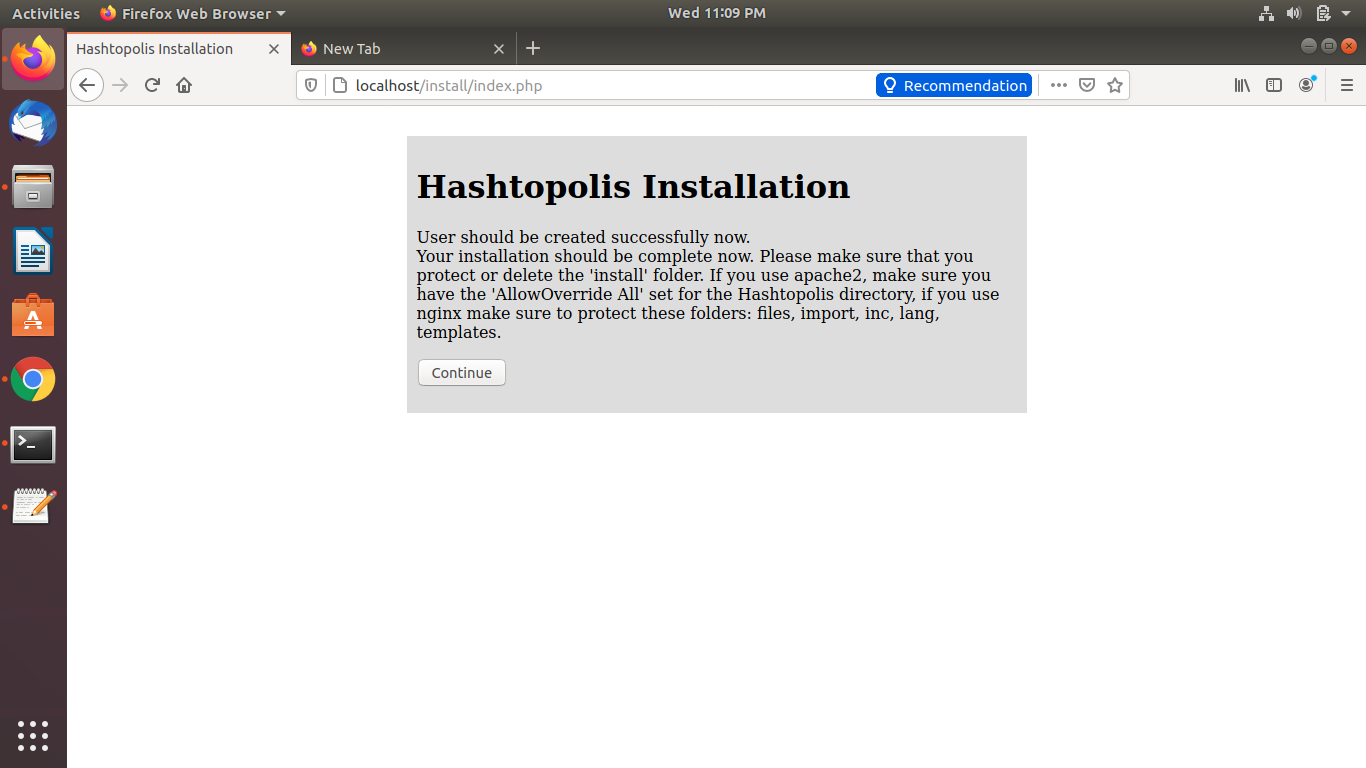1366x768 pixels.
Task: Launch Firefox from the dock
Action: (33, 59)
